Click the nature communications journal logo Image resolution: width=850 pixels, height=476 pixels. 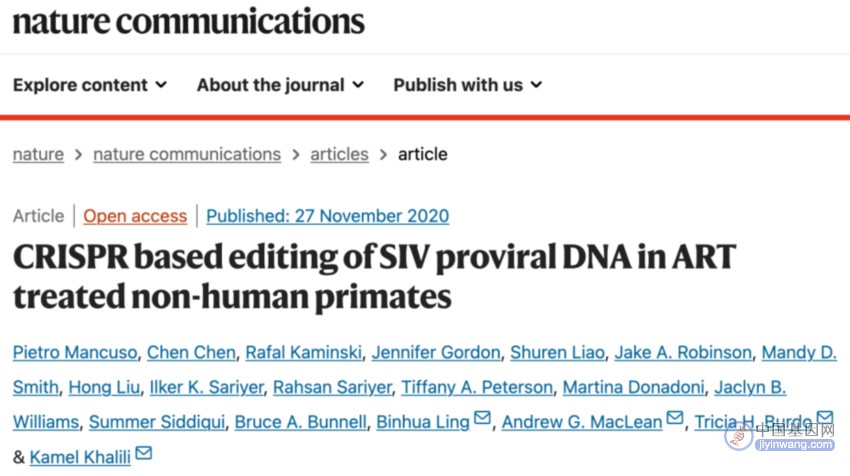pos(189,22)
